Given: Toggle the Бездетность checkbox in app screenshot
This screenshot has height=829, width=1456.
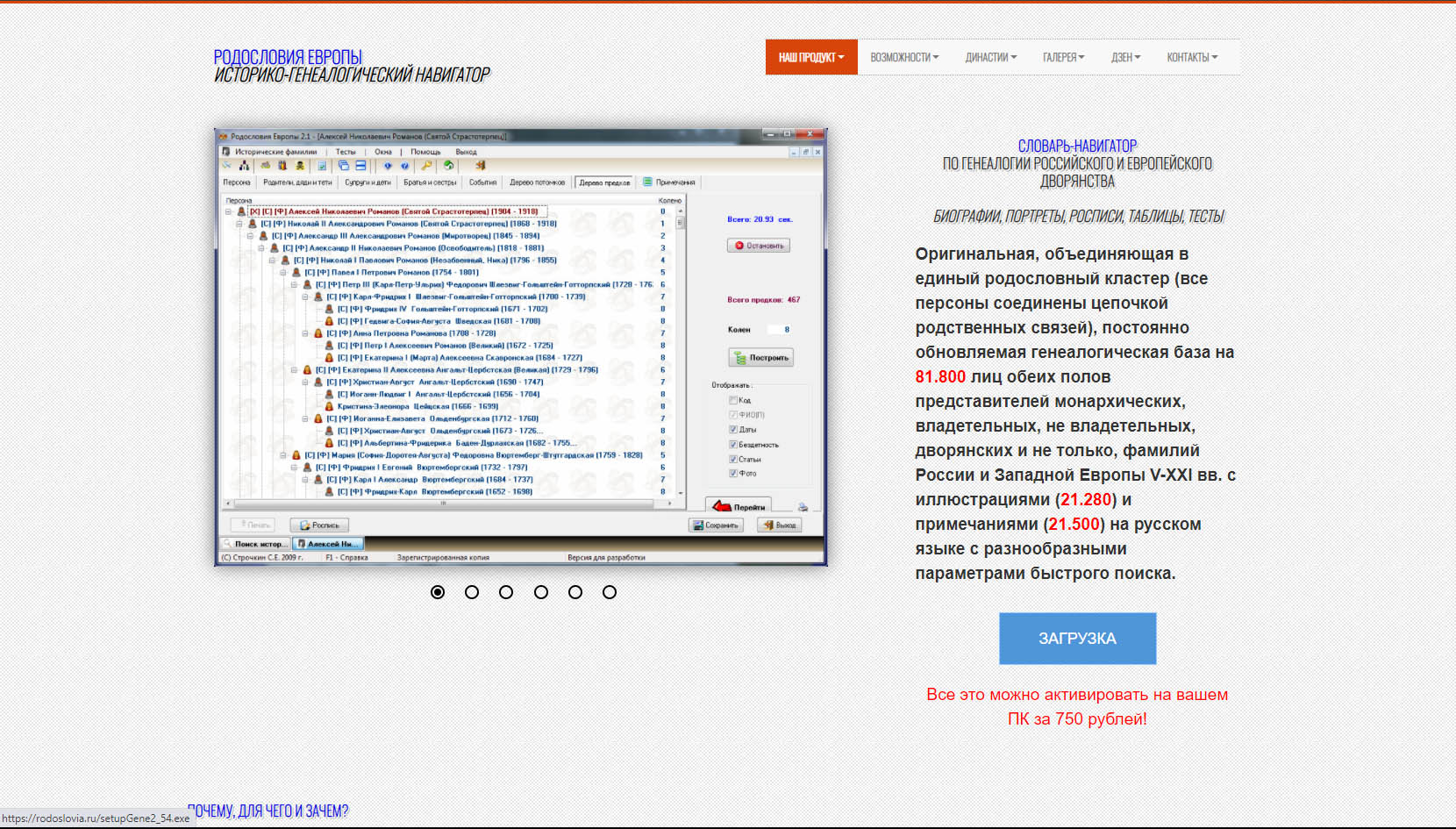Looking at the screenshot, I should pos(733,445).
